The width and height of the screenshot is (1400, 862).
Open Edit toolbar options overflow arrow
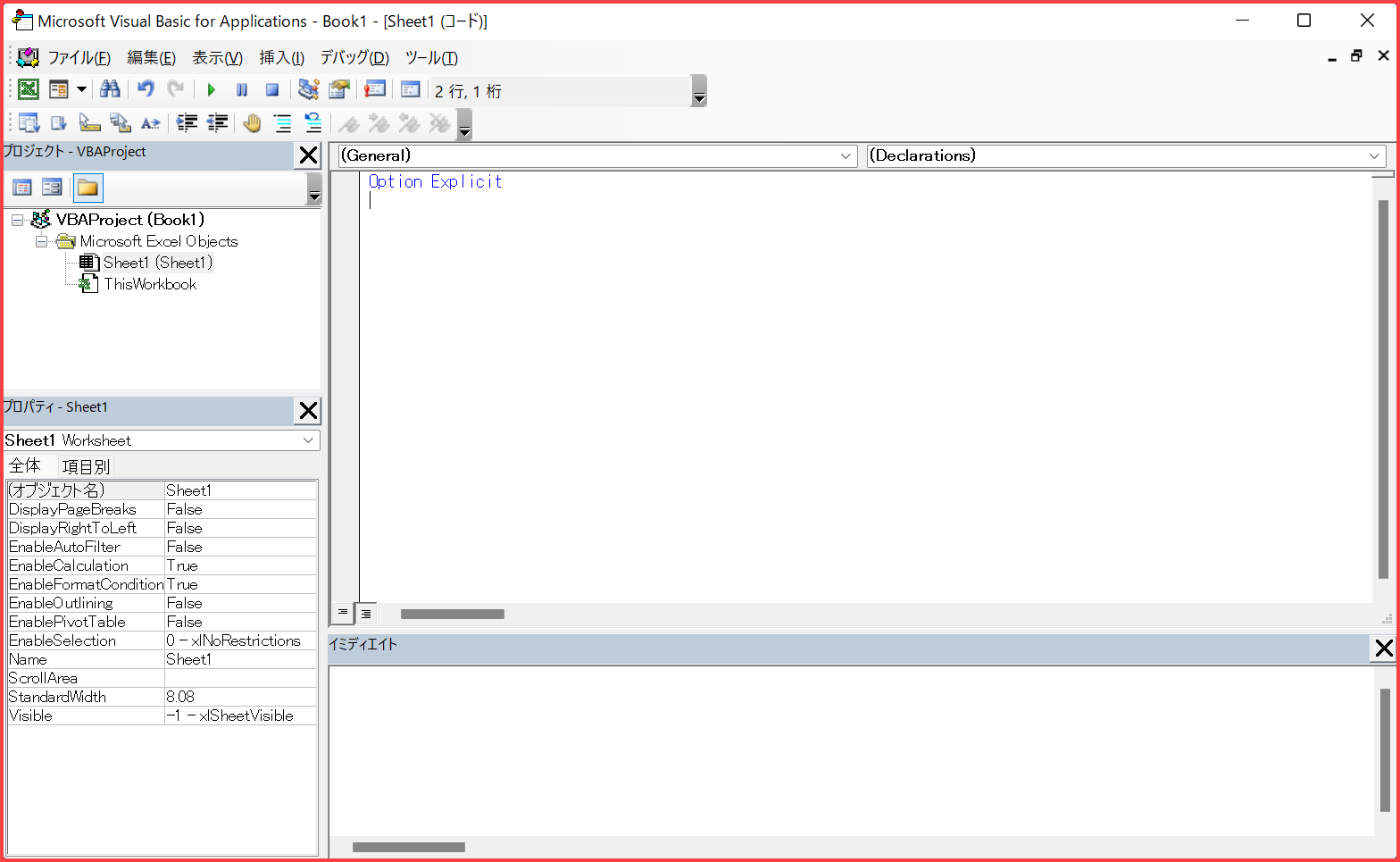[464, 125]
